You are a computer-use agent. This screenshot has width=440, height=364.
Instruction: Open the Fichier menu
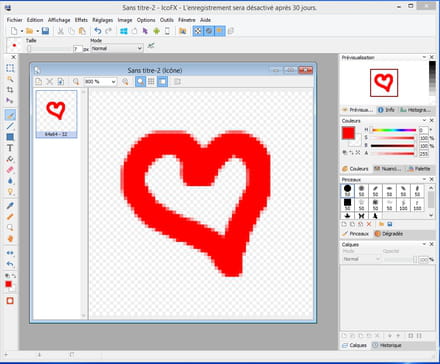pos(15,20)
